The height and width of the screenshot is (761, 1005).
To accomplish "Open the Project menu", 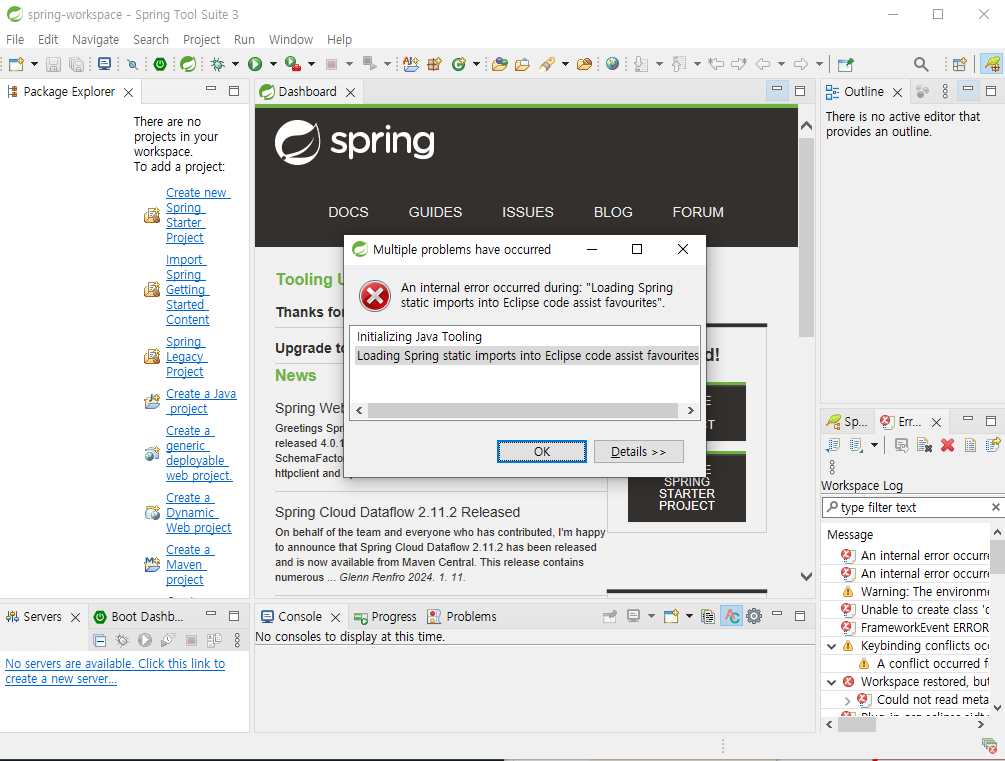I will [x=201, y=39].
